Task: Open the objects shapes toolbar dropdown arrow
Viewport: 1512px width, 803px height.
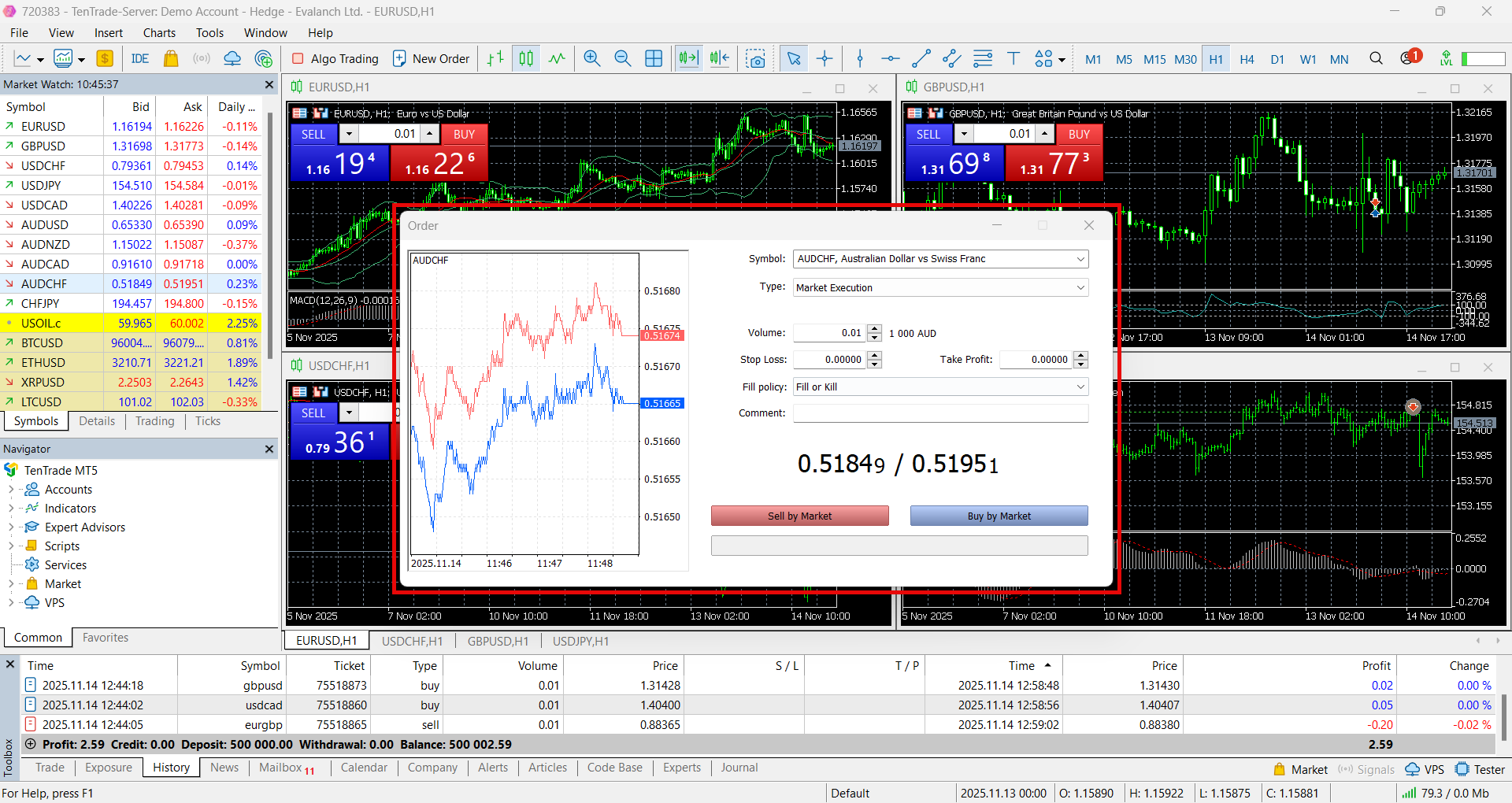Action: 1062,60
